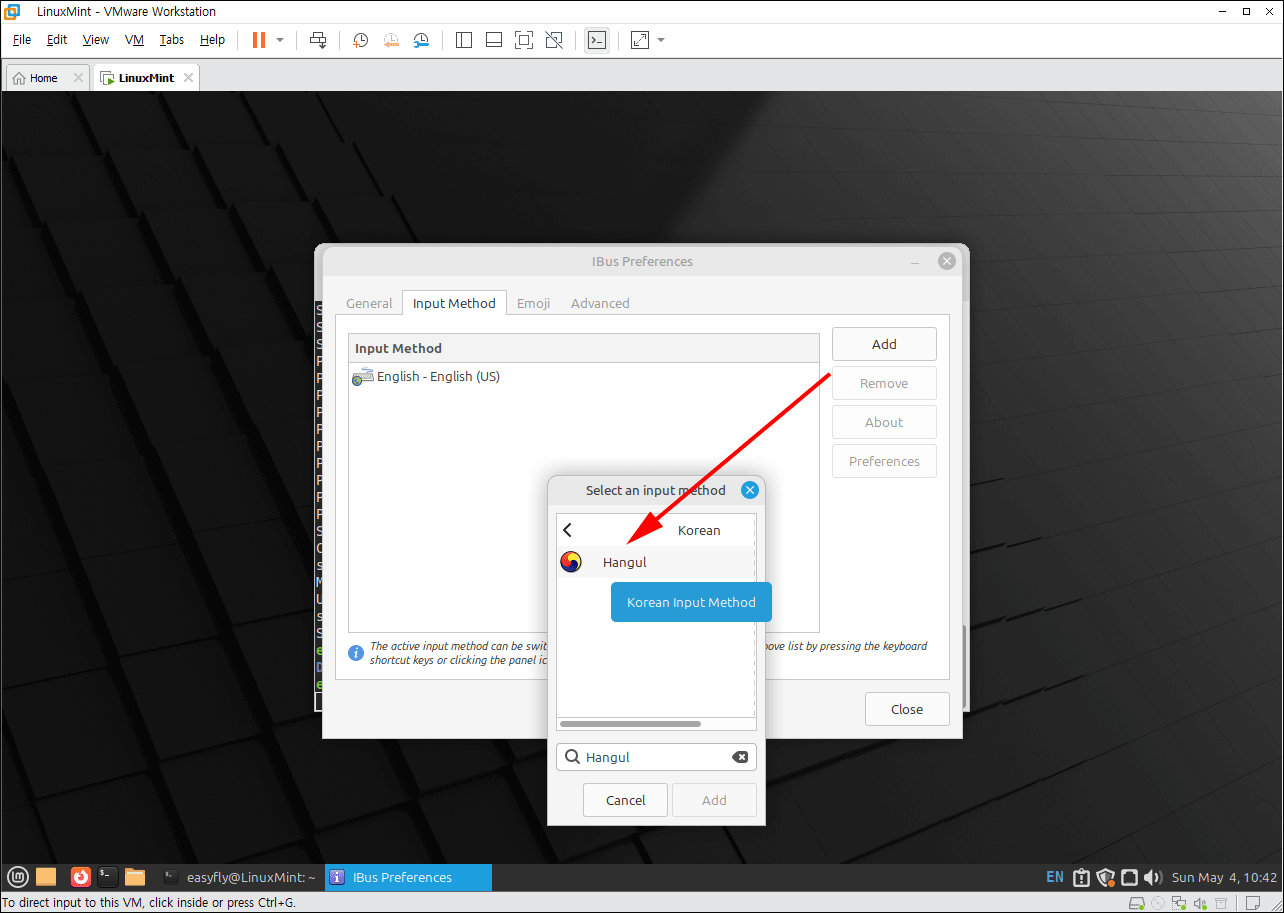This screenshot has height=913, width=1284.
Task: Open the update manager shield icon
Action: tap(1105, 877)
